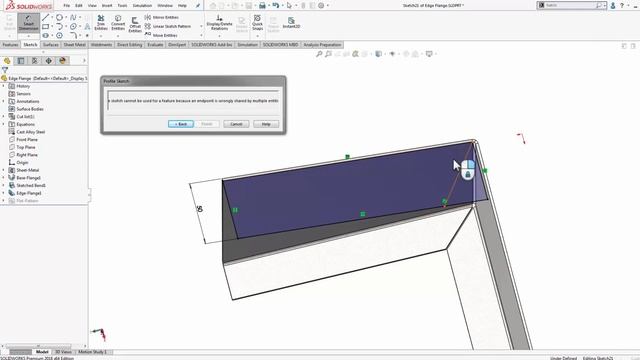The image size is (640, 360).
Task: Expand the Sheet-Metal tree node
Action: click(4, 170)
